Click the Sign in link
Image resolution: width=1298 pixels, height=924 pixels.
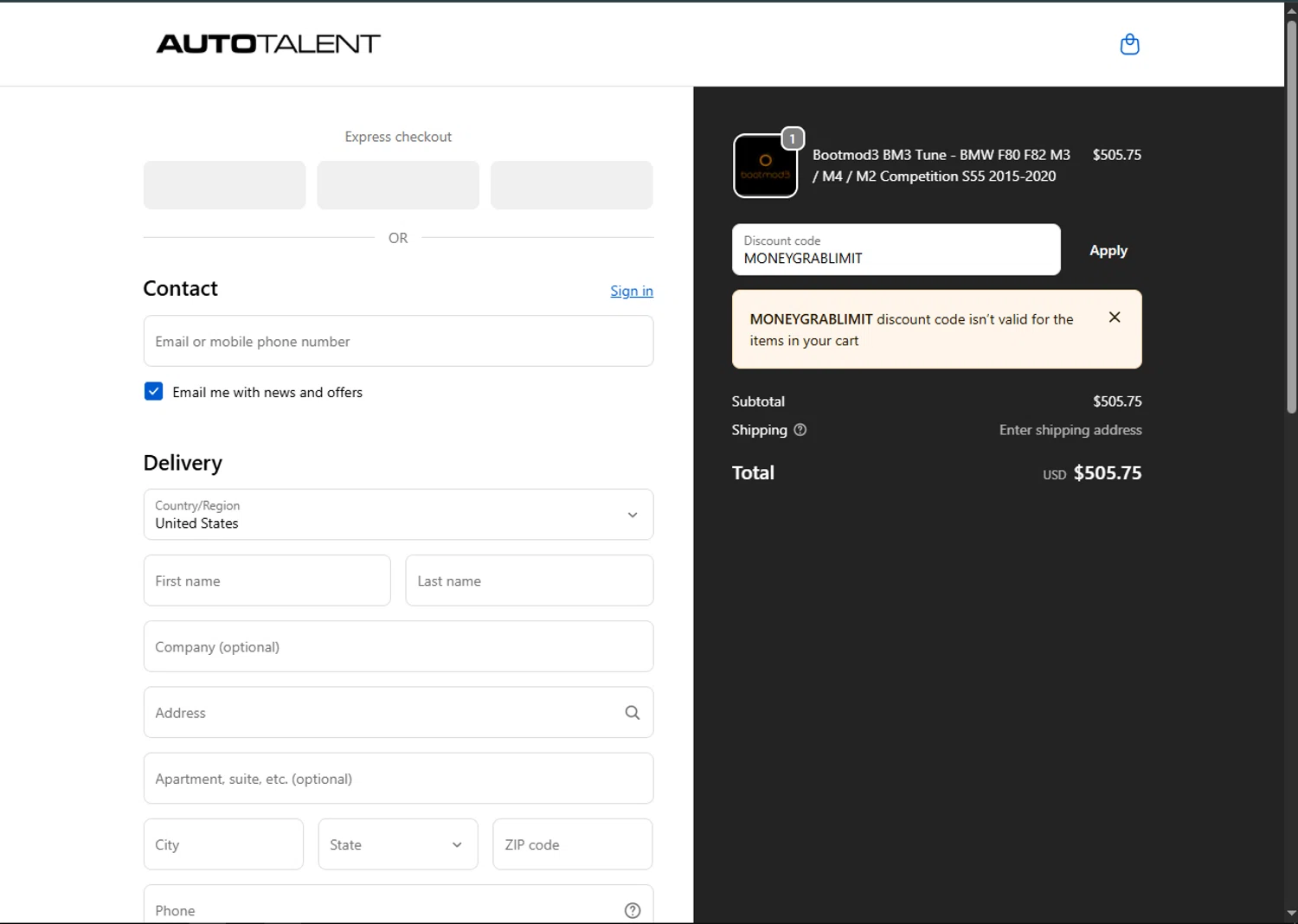coord(632,292)
